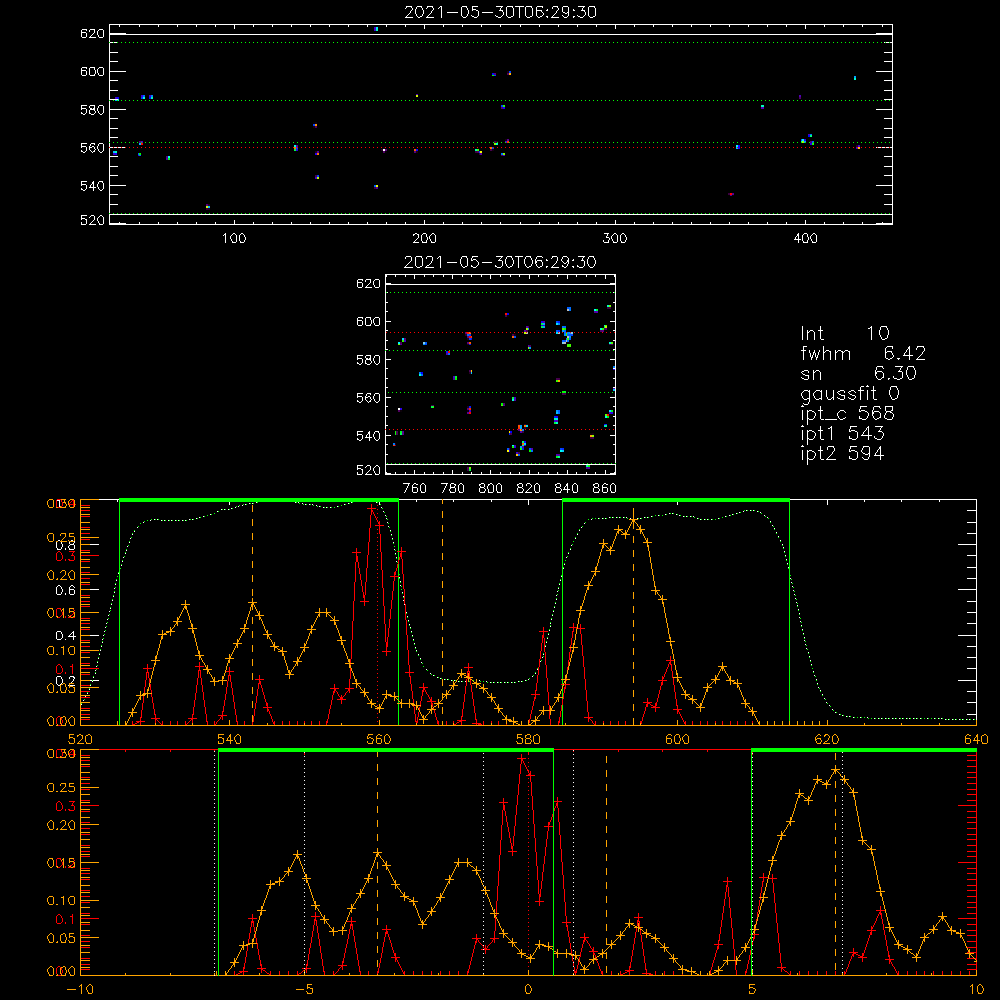Click the timestamp title above the top scatter plot
Viewport: 1000px width, 1000px height.
tap(500, 12)
